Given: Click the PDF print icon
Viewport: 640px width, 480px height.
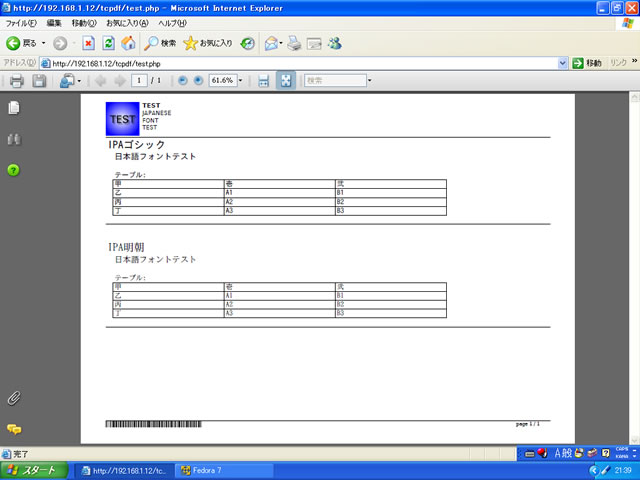Looking at the screenshot, I should (16, 80).
